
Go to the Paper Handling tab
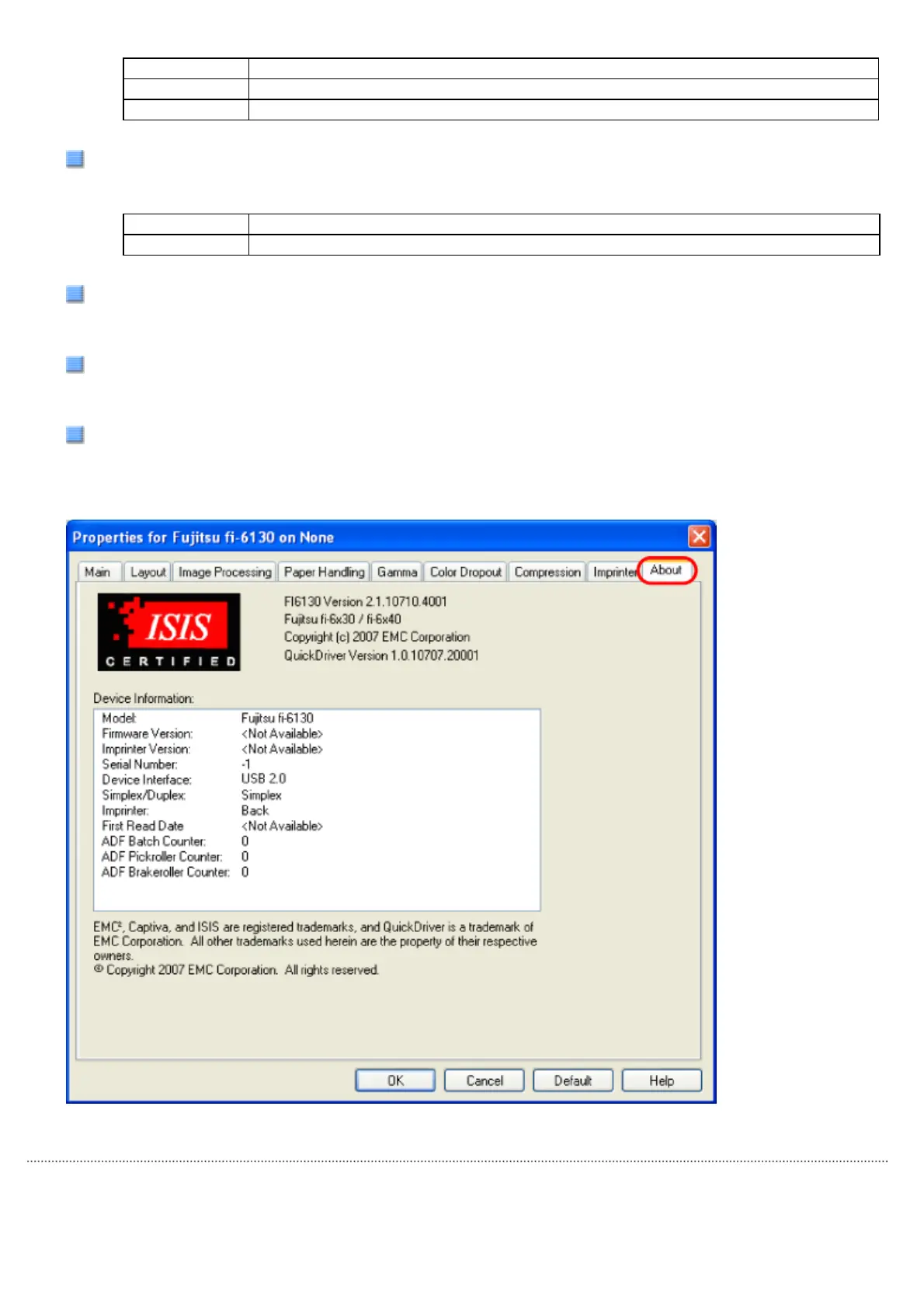click(324, 572)
